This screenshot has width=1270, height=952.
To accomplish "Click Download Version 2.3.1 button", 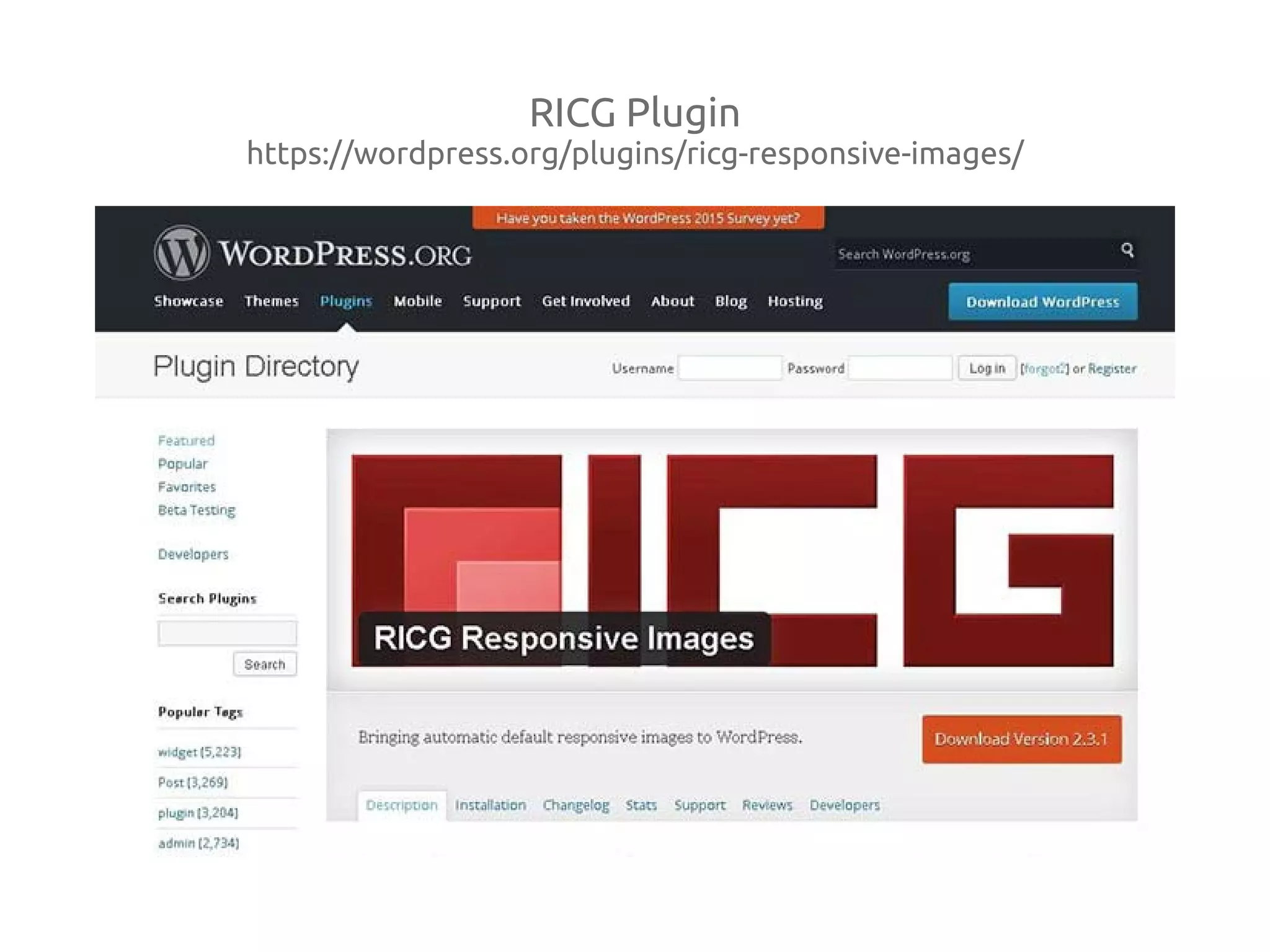I will [x=1022, y=739].
